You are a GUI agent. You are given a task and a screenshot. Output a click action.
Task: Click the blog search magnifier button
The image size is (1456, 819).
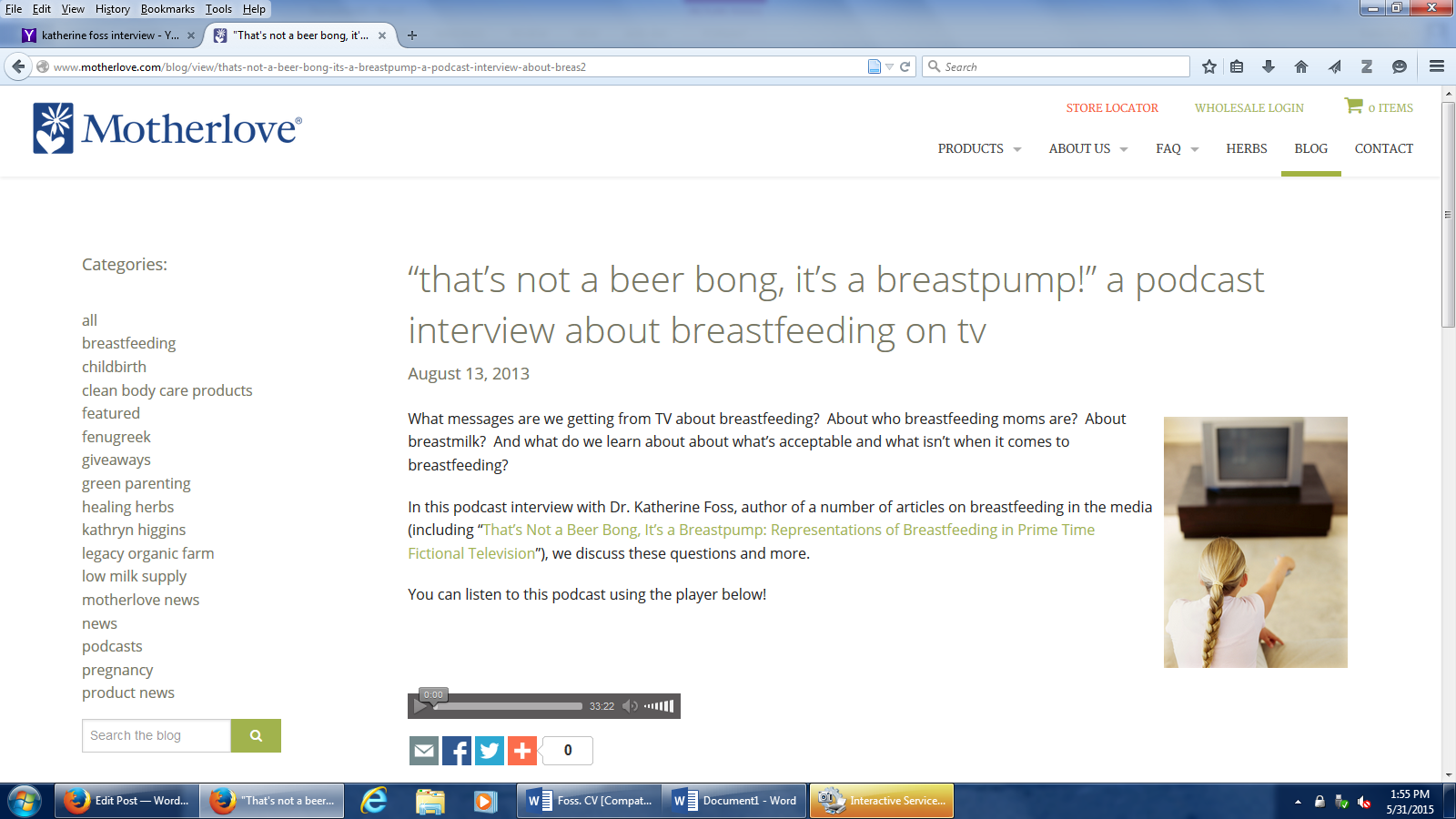click(x=256, y=735)
